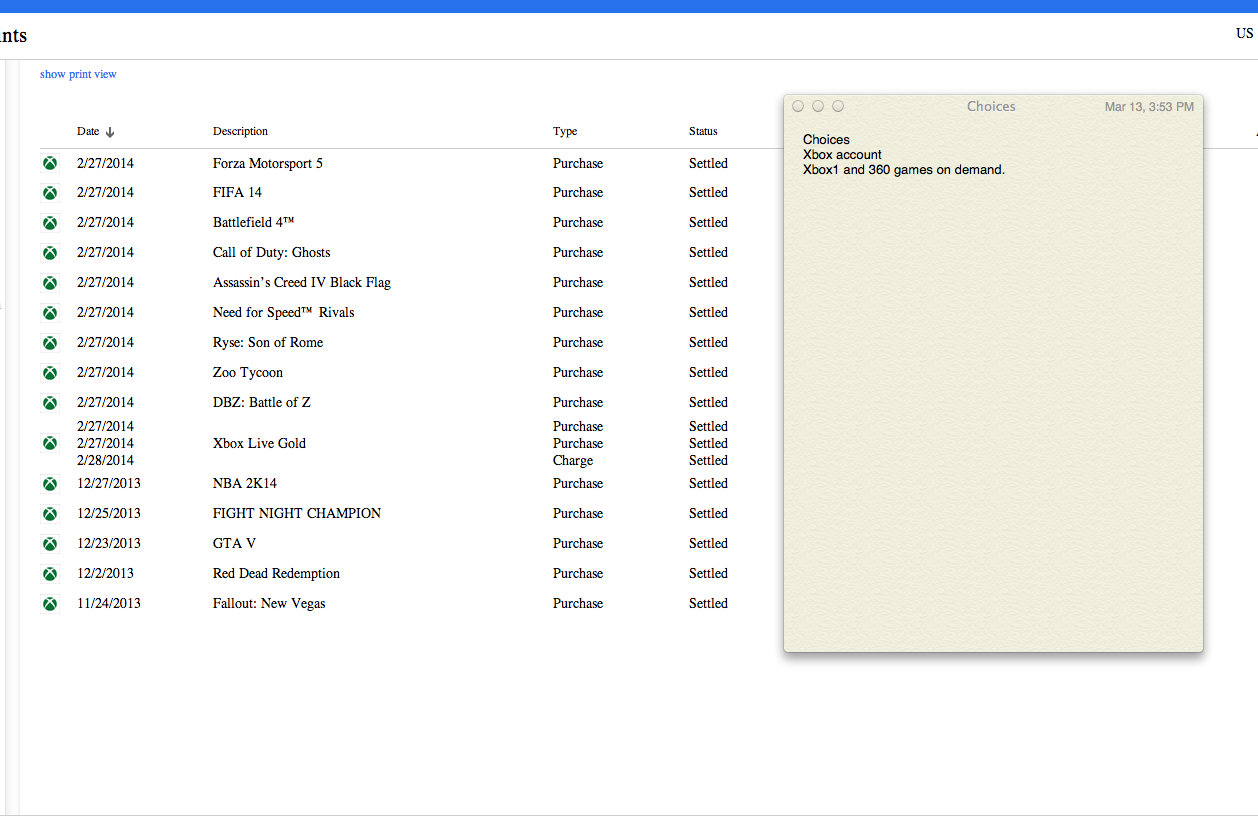
Task: Click Xbox icon beside Battlefield 4
Action: [x=49, y=223]
